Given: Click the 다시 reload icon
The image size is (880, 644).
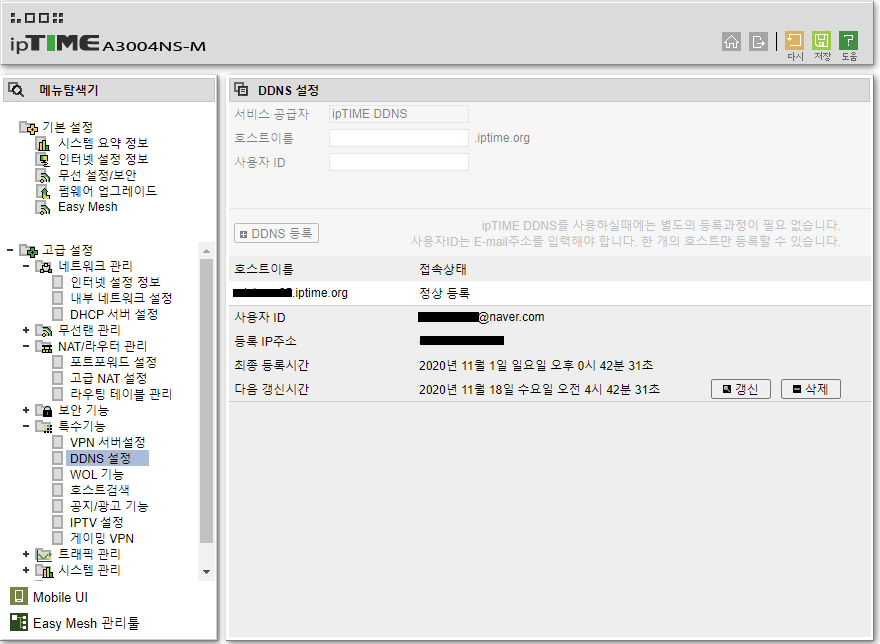Looking at the screenshot, I should click(x=794, y=40).
